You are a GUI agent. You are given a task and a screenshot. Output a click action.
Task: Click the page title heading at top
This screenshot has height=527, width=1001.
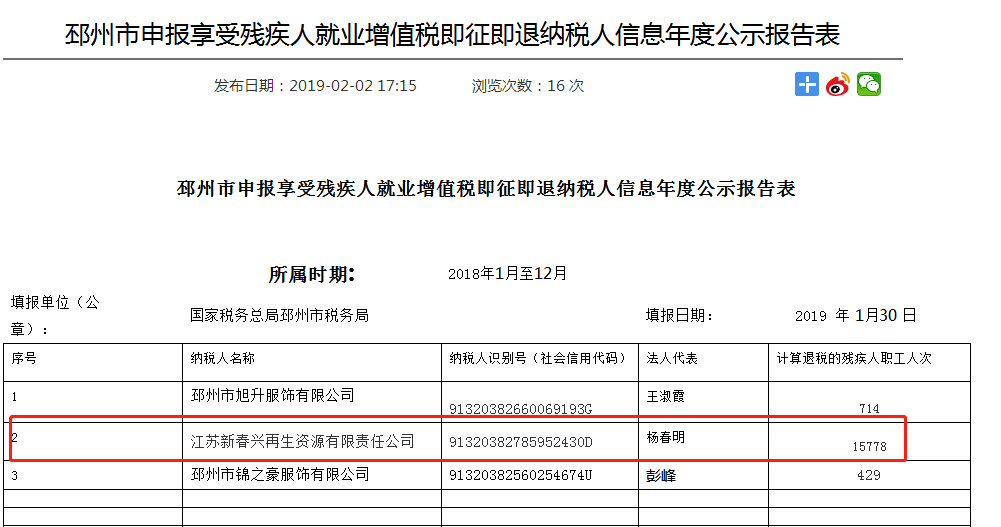click(452, 34)
